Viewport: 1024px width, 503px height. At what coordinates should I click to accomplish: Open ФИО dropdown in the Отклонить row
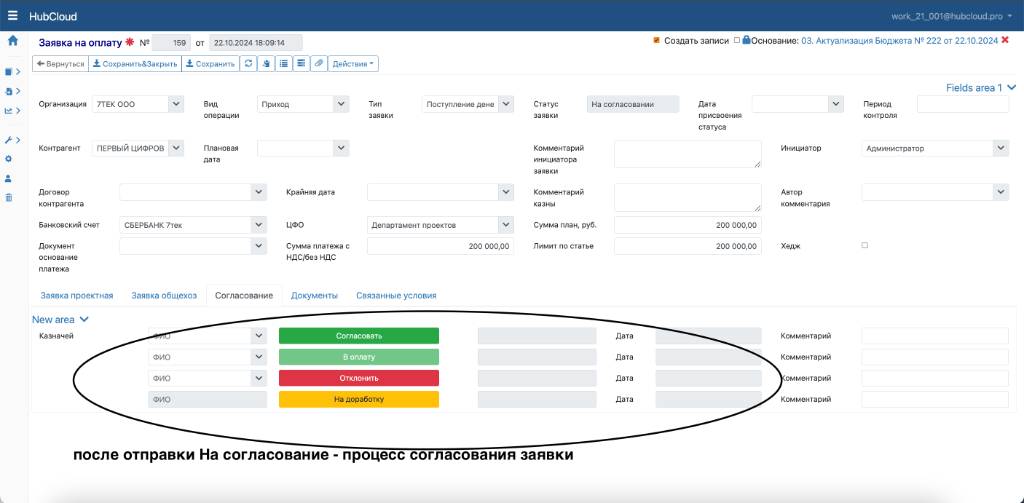click(259, 378)
